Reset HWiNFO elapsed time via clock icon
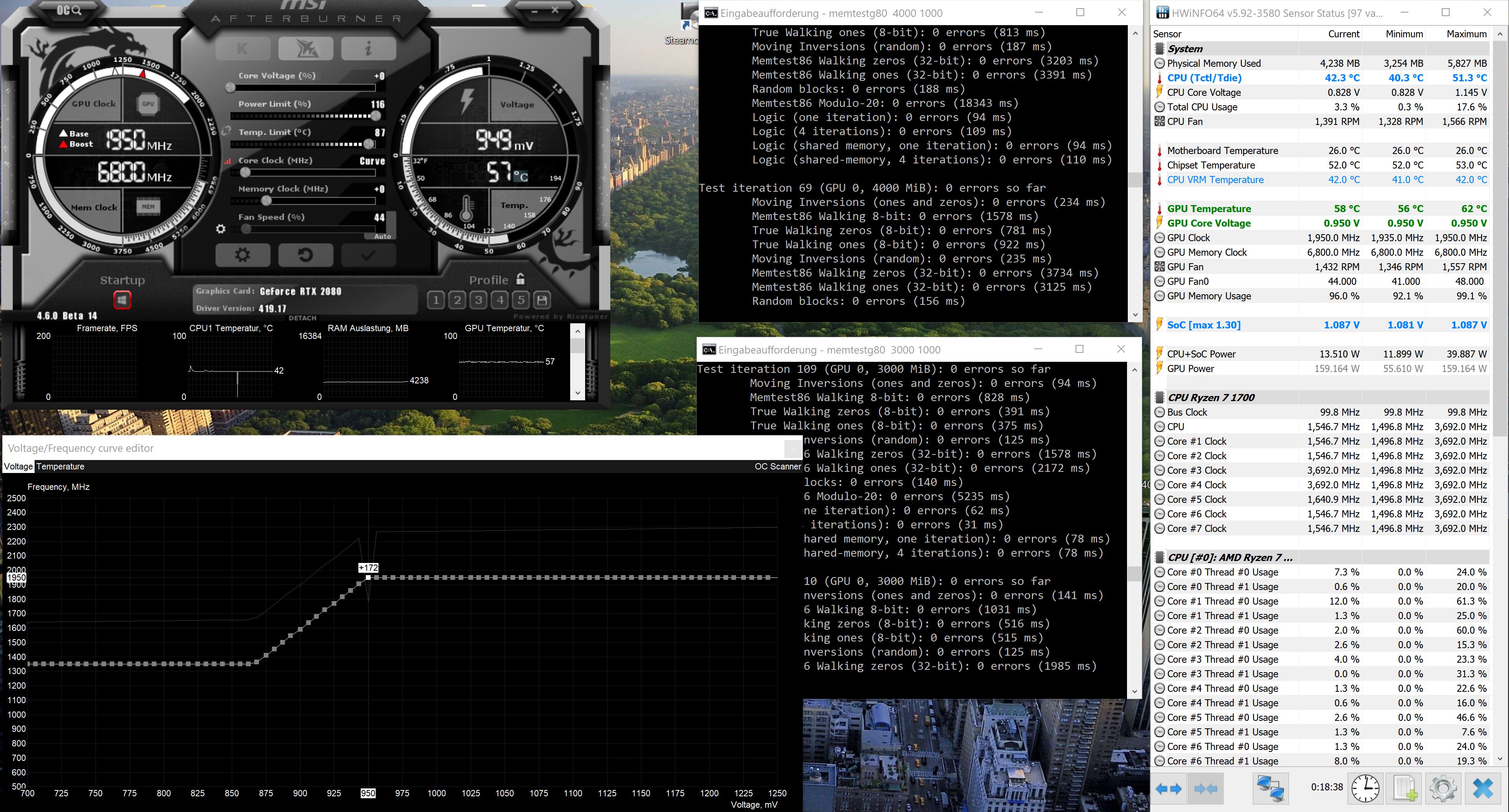Viewport: 1509px width, 812px height. (1366, 788)
